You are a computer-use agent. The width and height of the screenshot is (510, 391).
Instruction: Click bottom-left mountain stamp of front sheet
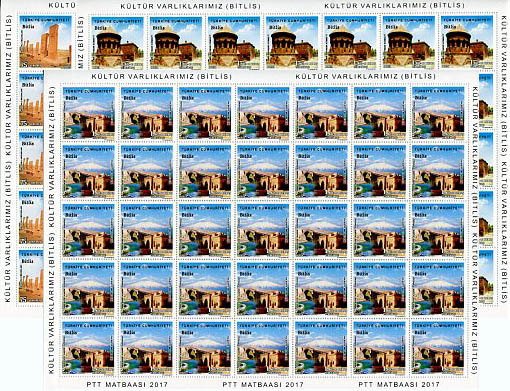coord(88,348)
